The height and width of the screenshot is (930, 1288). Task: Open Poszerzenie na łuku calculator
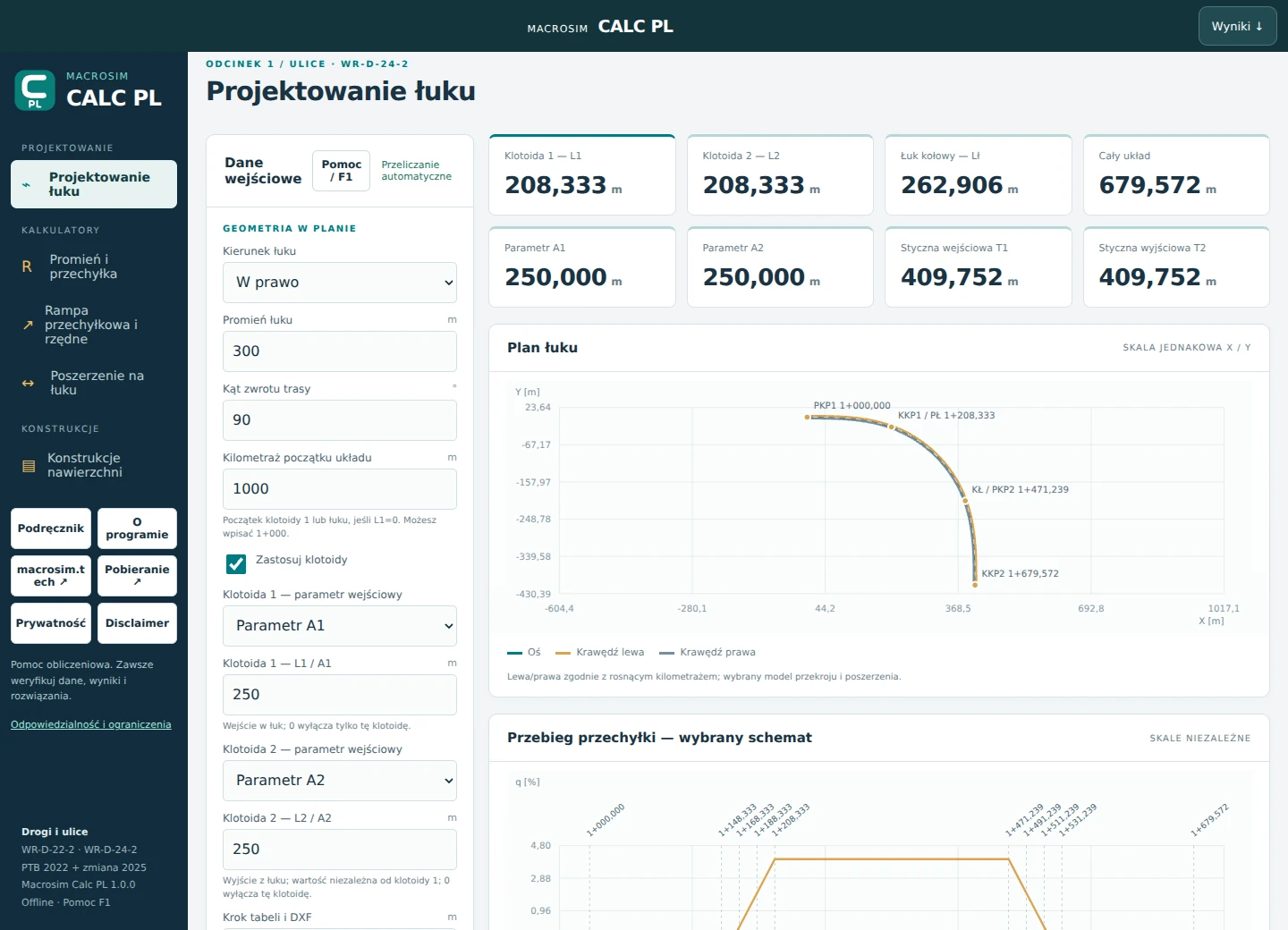click(x=94, y=383)
